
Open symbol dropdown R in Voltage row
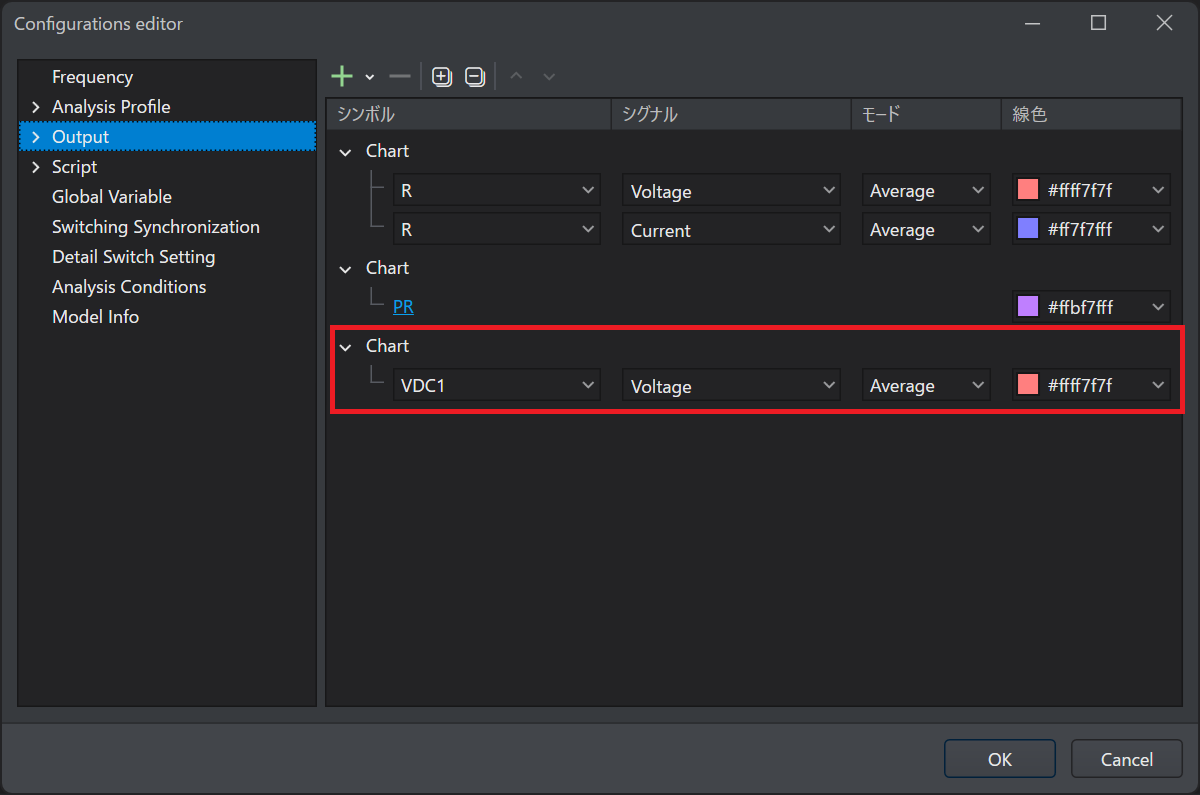point(497,190)
